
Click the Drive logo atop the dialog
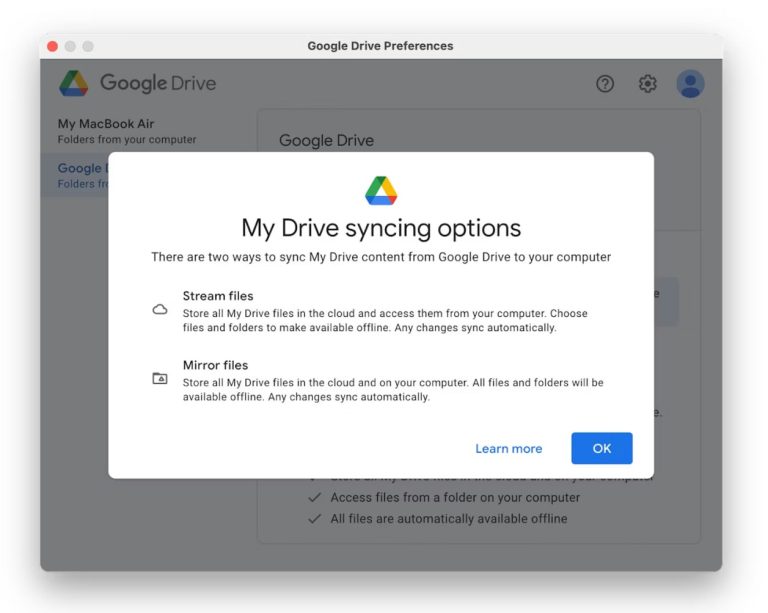pos(381,190)
